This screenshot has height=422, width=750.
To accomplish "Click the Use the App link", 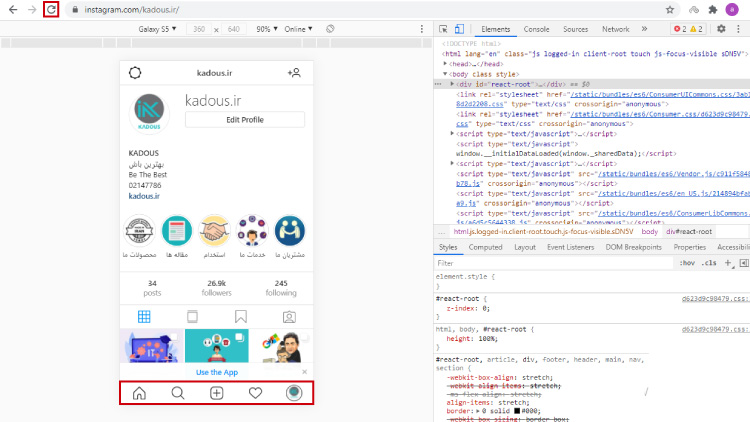I will pyautogui.click(x=216, y=372).
